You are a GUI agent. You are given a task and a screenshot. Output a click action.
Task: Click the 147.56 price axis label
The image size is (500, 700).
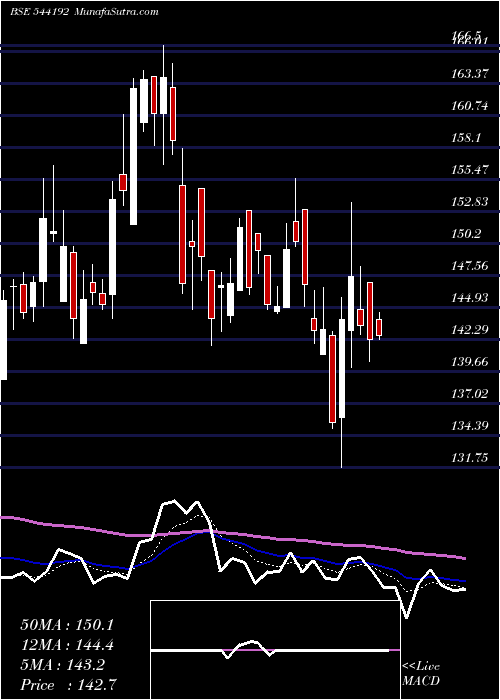[x=470, y=266]
